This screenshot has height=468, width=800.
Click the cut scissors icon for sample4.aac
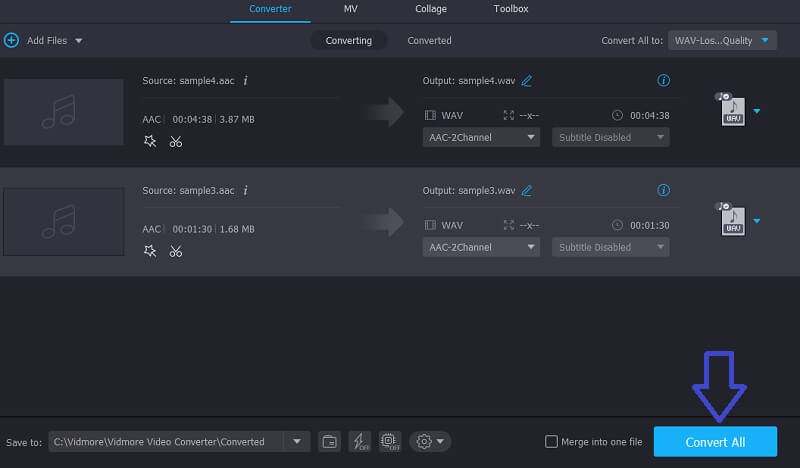click(x=176, y=142)
